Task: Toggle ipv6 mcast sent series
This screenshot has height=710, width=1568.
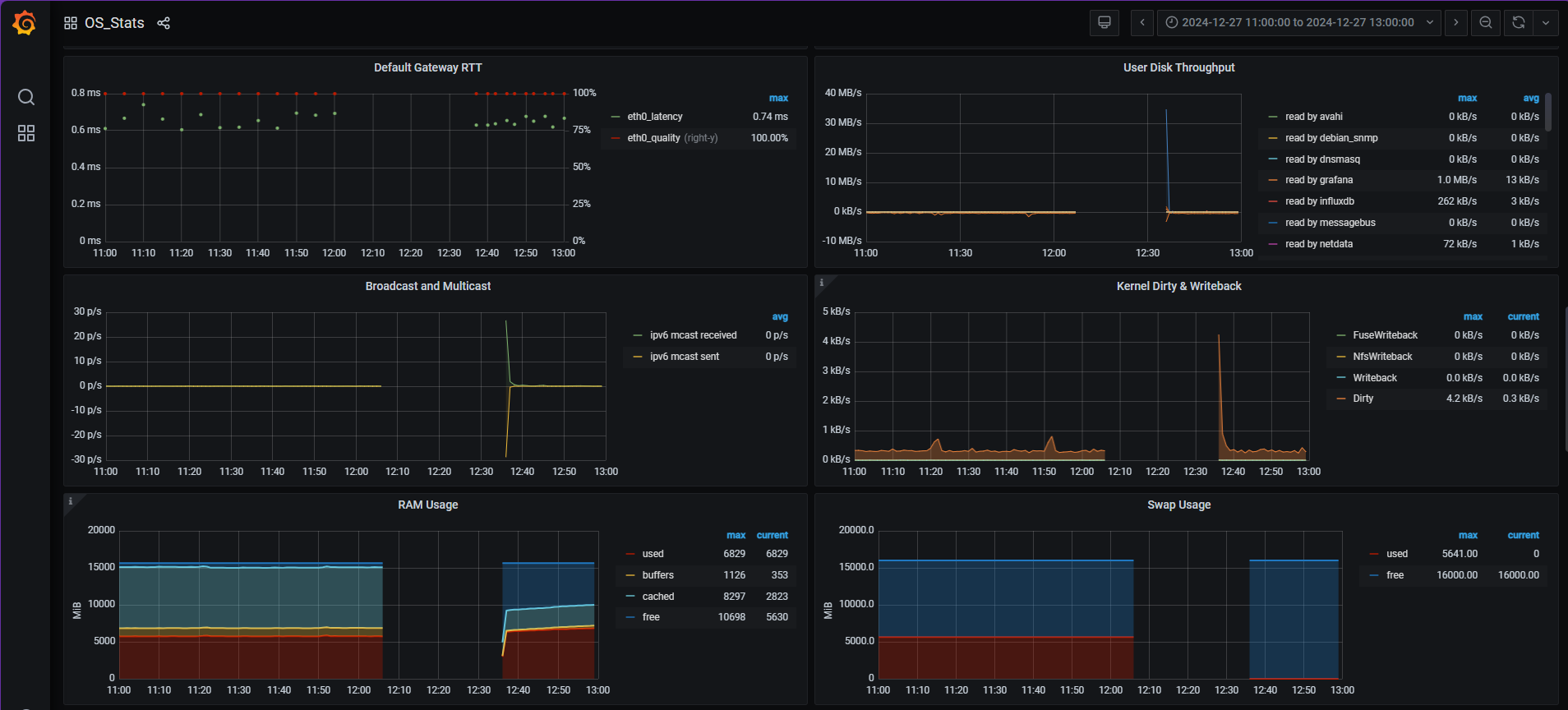Action: pos(684,357)
